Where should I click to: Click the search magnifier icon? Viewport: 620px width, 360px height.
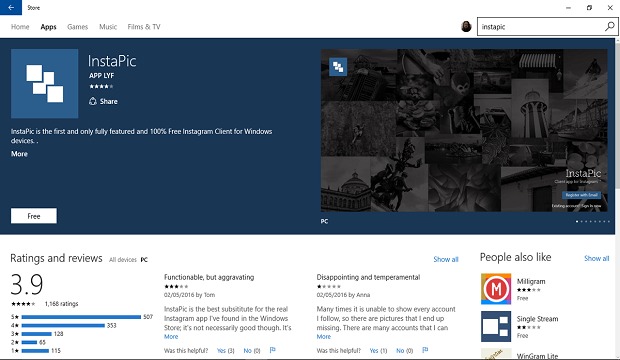tap(609, 27)
